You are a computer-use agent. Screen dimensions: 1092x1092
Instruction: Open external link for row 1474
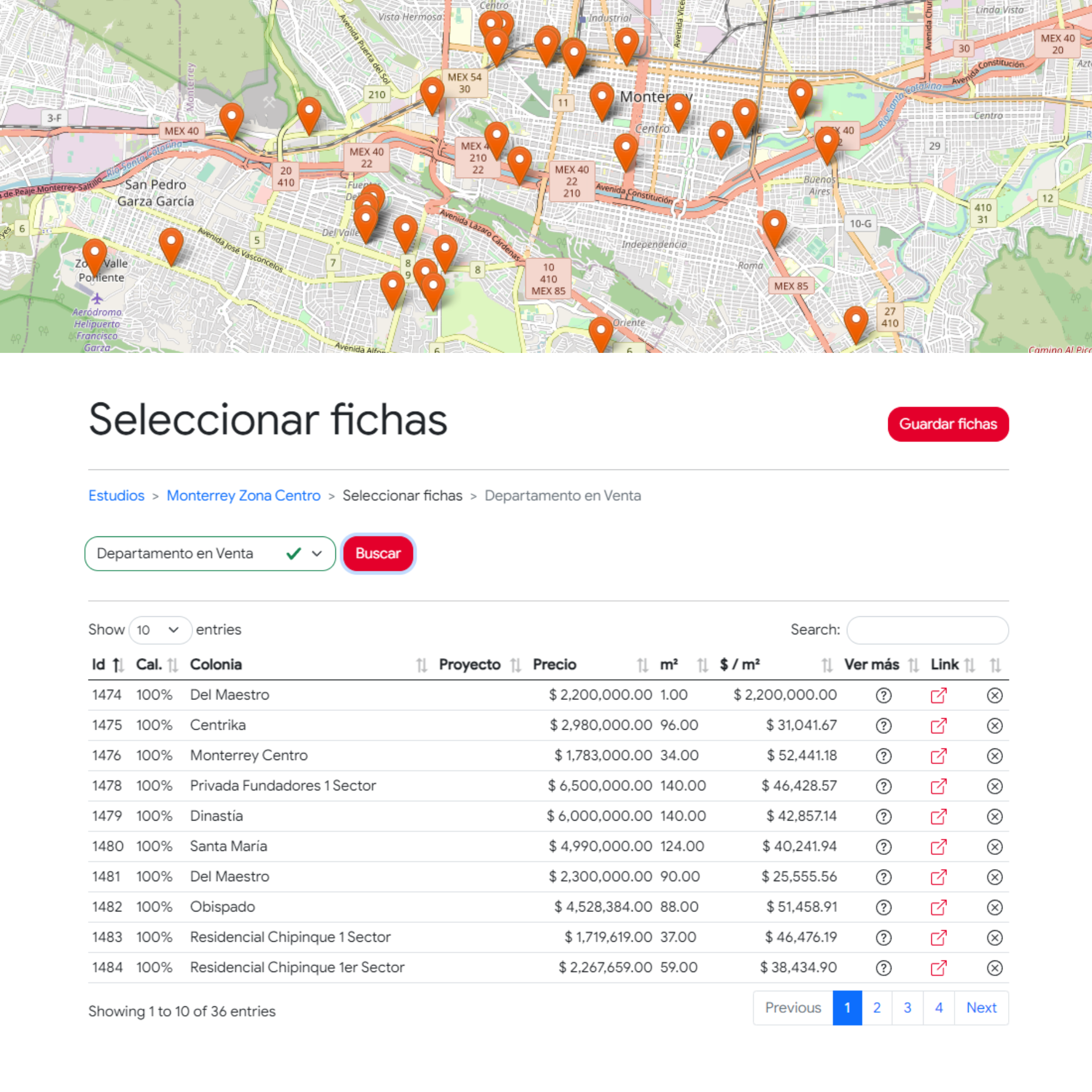tap(938, 695)
